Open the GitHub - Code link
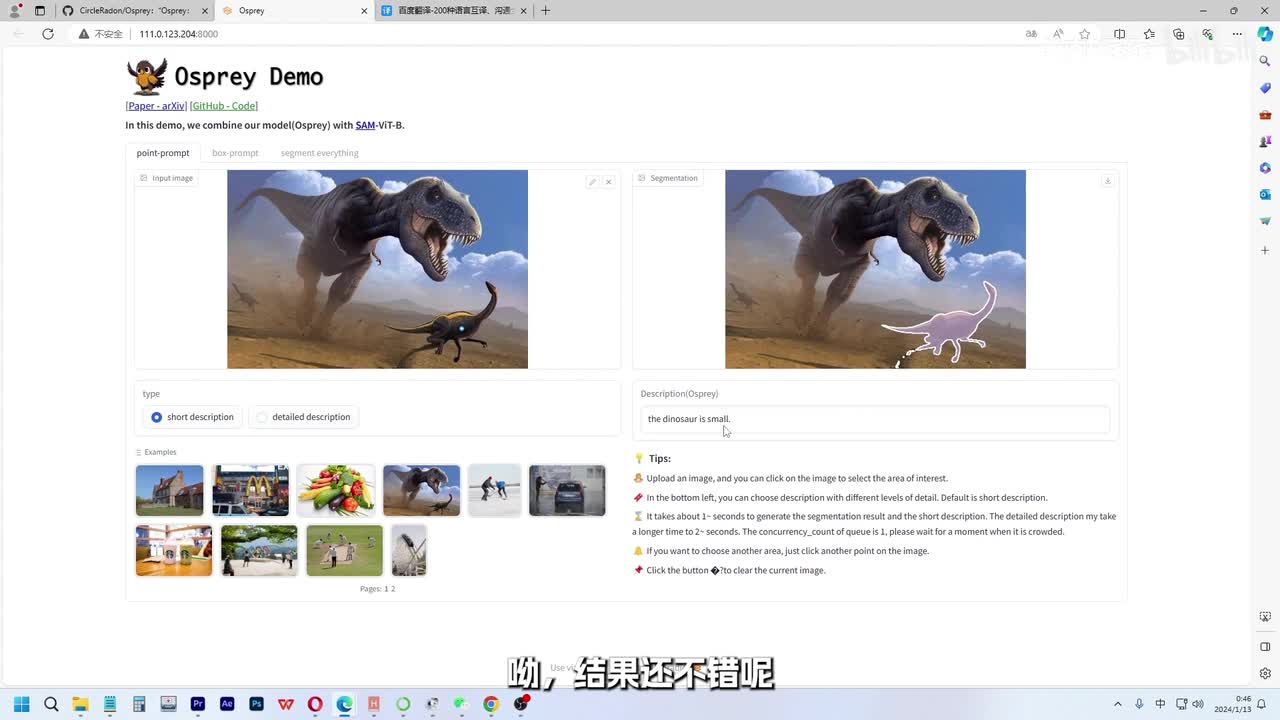 (224, 106)
